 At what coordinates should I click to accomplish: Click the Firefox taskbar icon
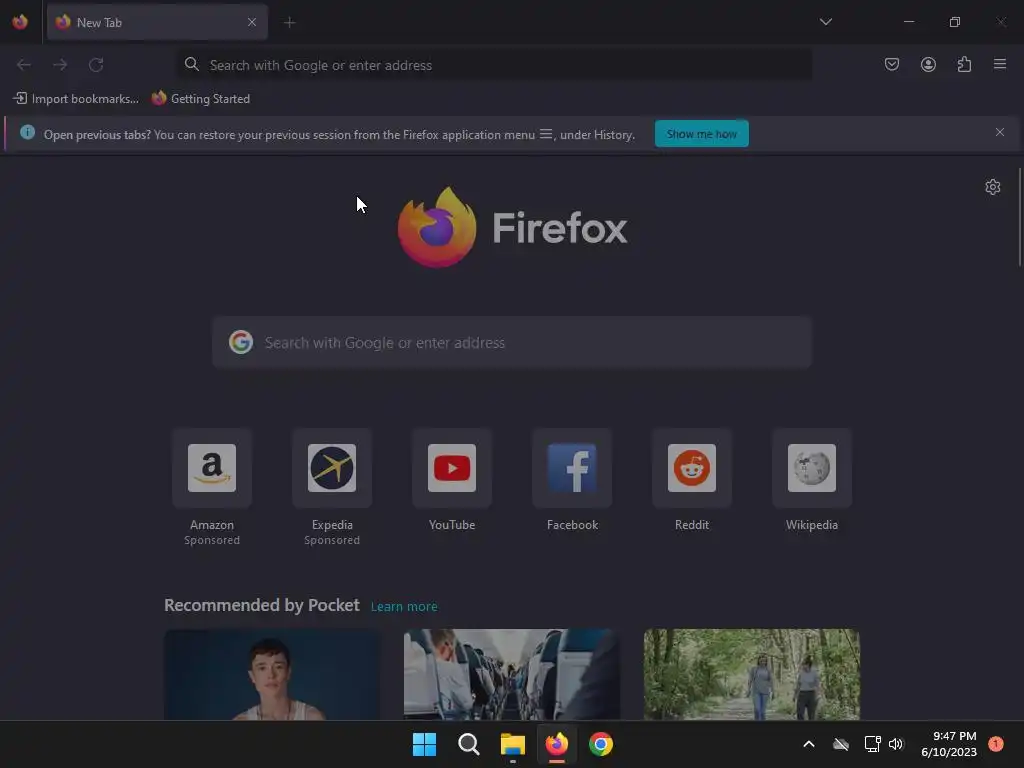click(x=556, y=744)
